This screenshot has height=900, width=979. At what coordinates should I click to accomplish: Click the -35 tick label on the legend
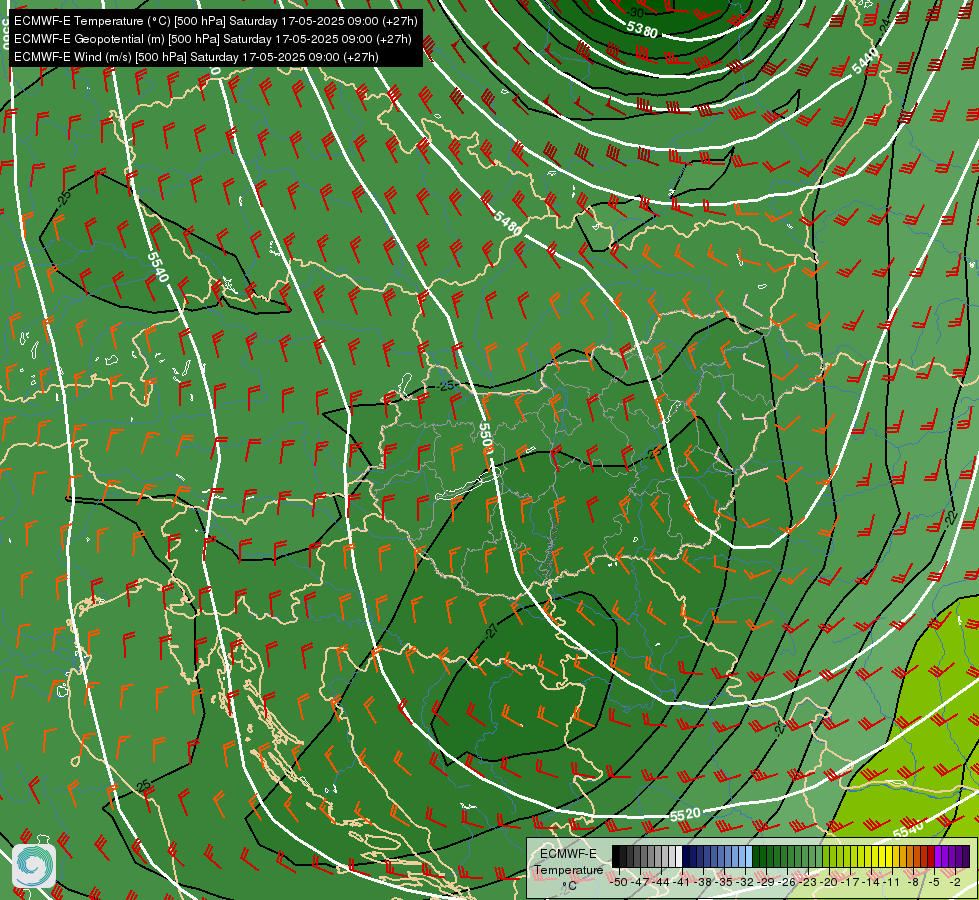(x=724, y=883)
